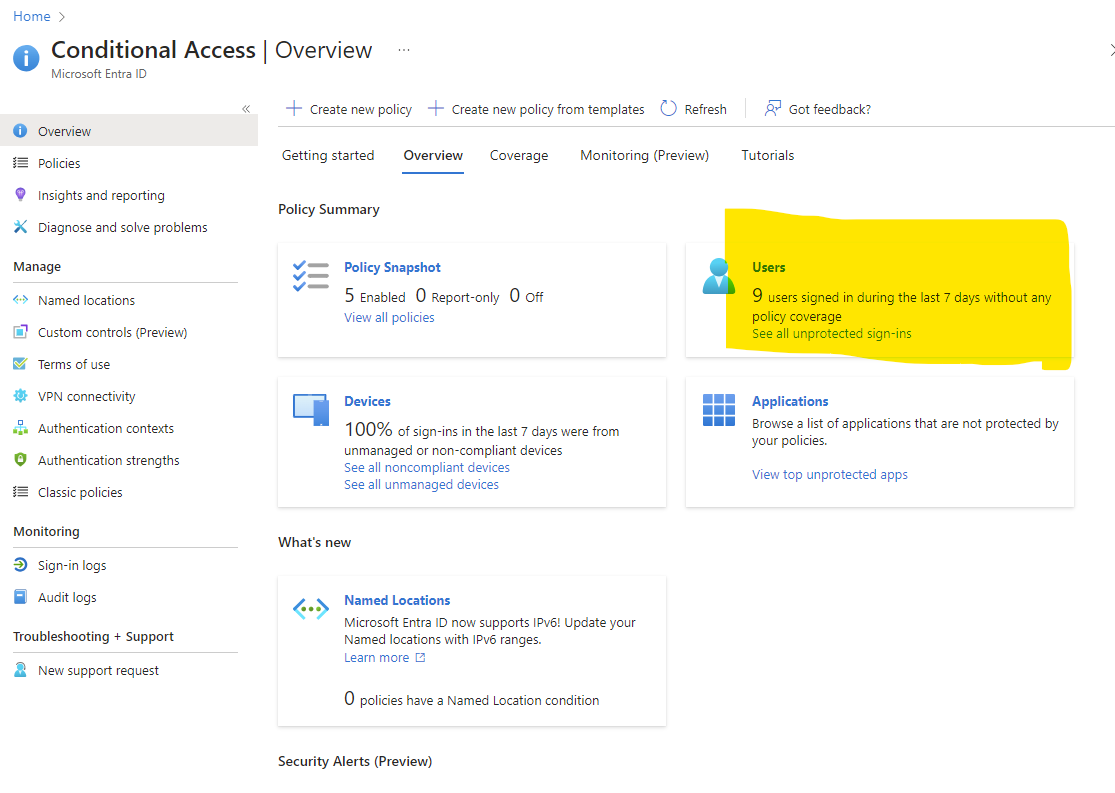Click the '5 Enabled' policy count
This screenshot has width=1115, height=793.
375,295
